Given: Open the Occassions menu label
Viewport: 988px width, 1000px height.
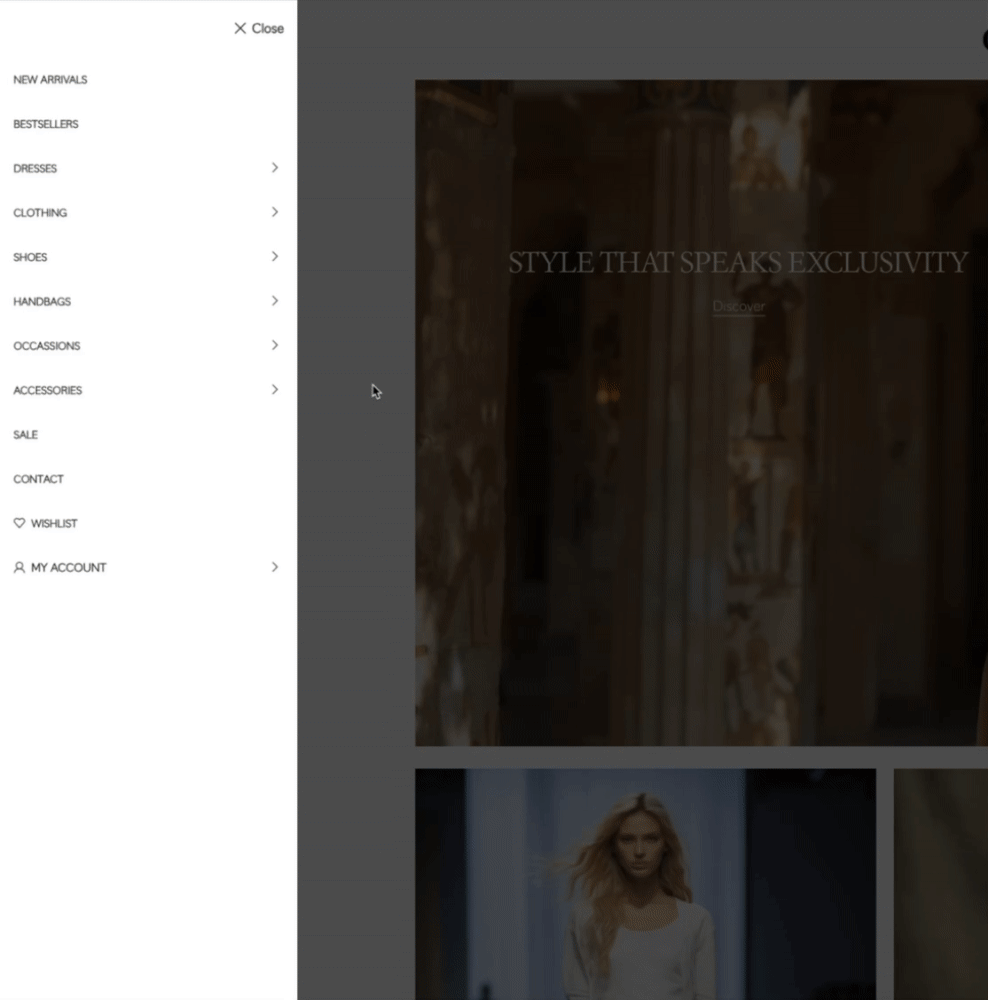Looking at the screenshot, I should pos(47,346).
